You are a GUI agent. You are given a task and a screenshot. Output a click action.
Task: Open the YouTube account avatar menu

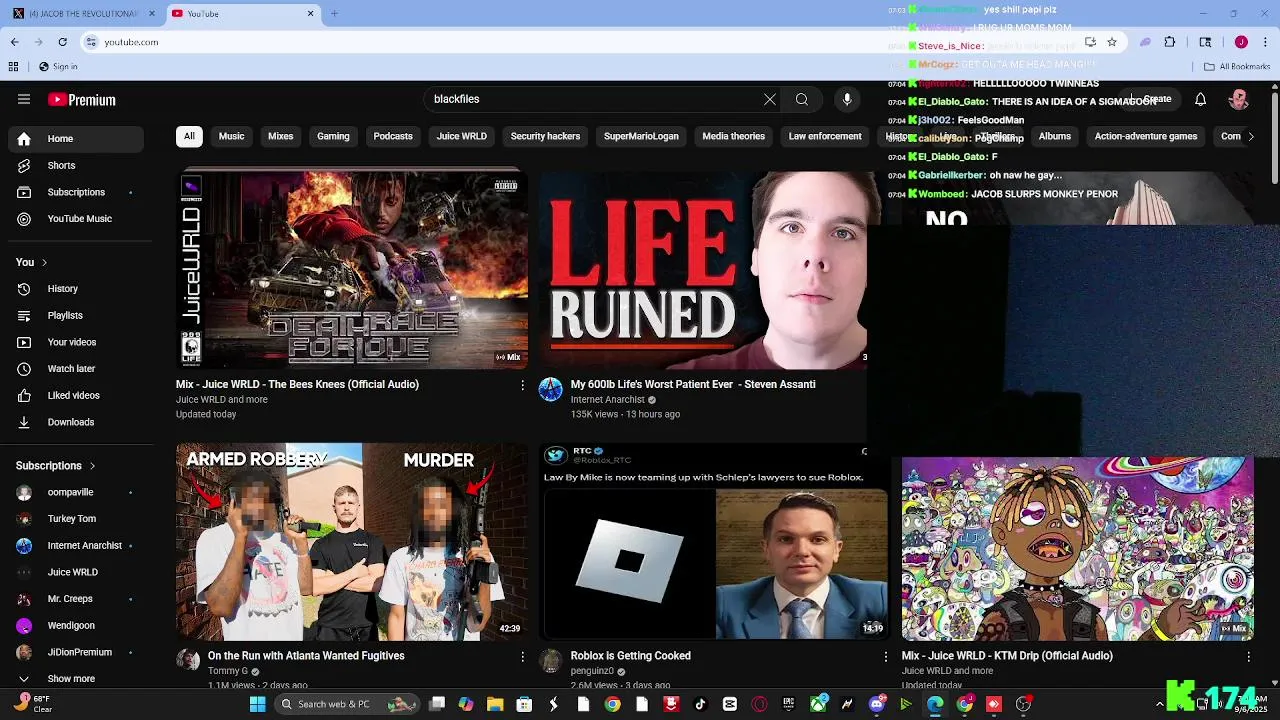pos(1239,99)
